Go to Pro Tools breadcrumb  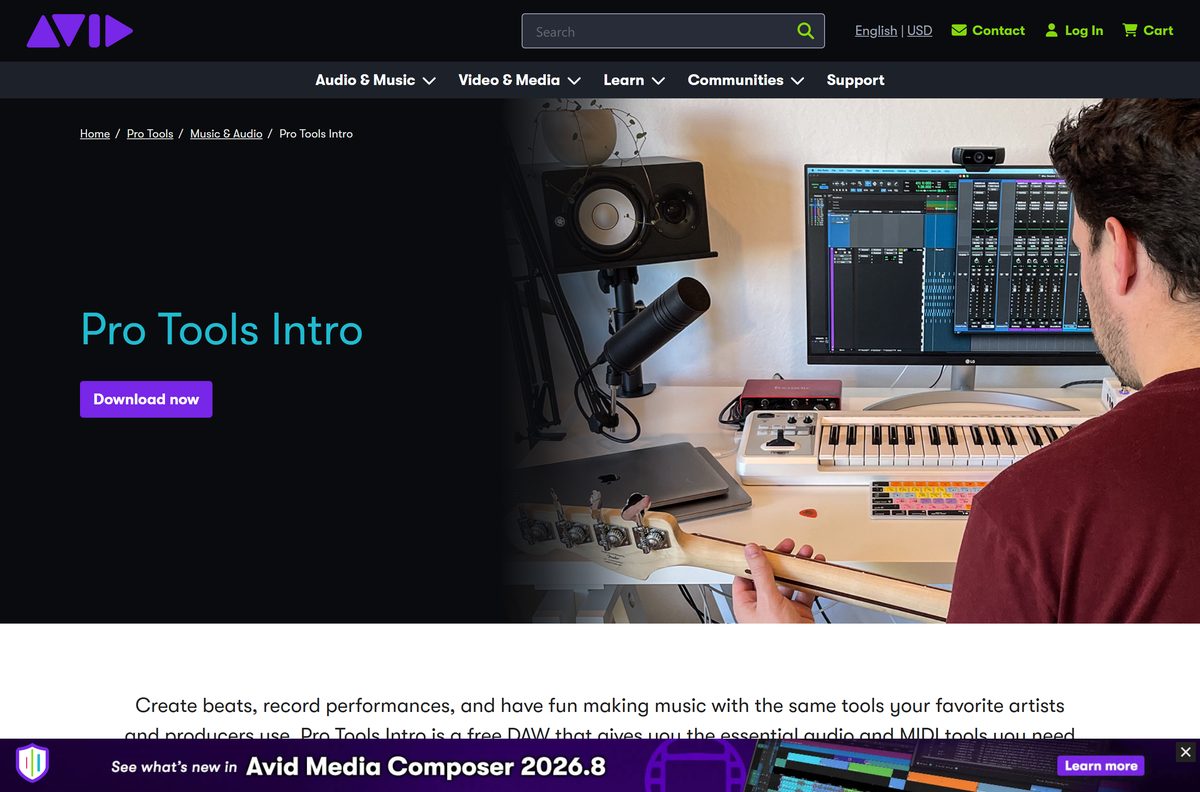click(x=150, y=134)
